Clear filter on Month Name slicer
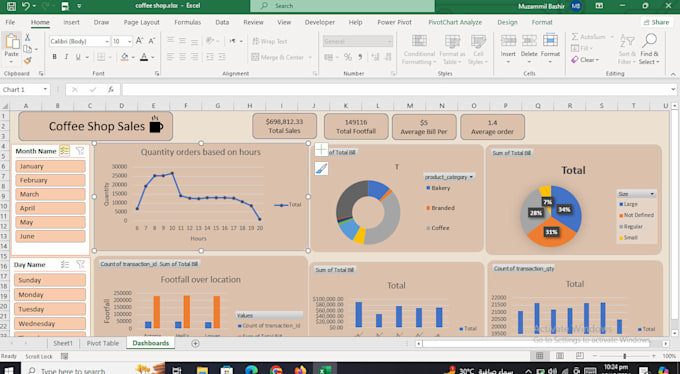Screen dimensions: 680x374 pyautogui.click(x=80, y=151)
